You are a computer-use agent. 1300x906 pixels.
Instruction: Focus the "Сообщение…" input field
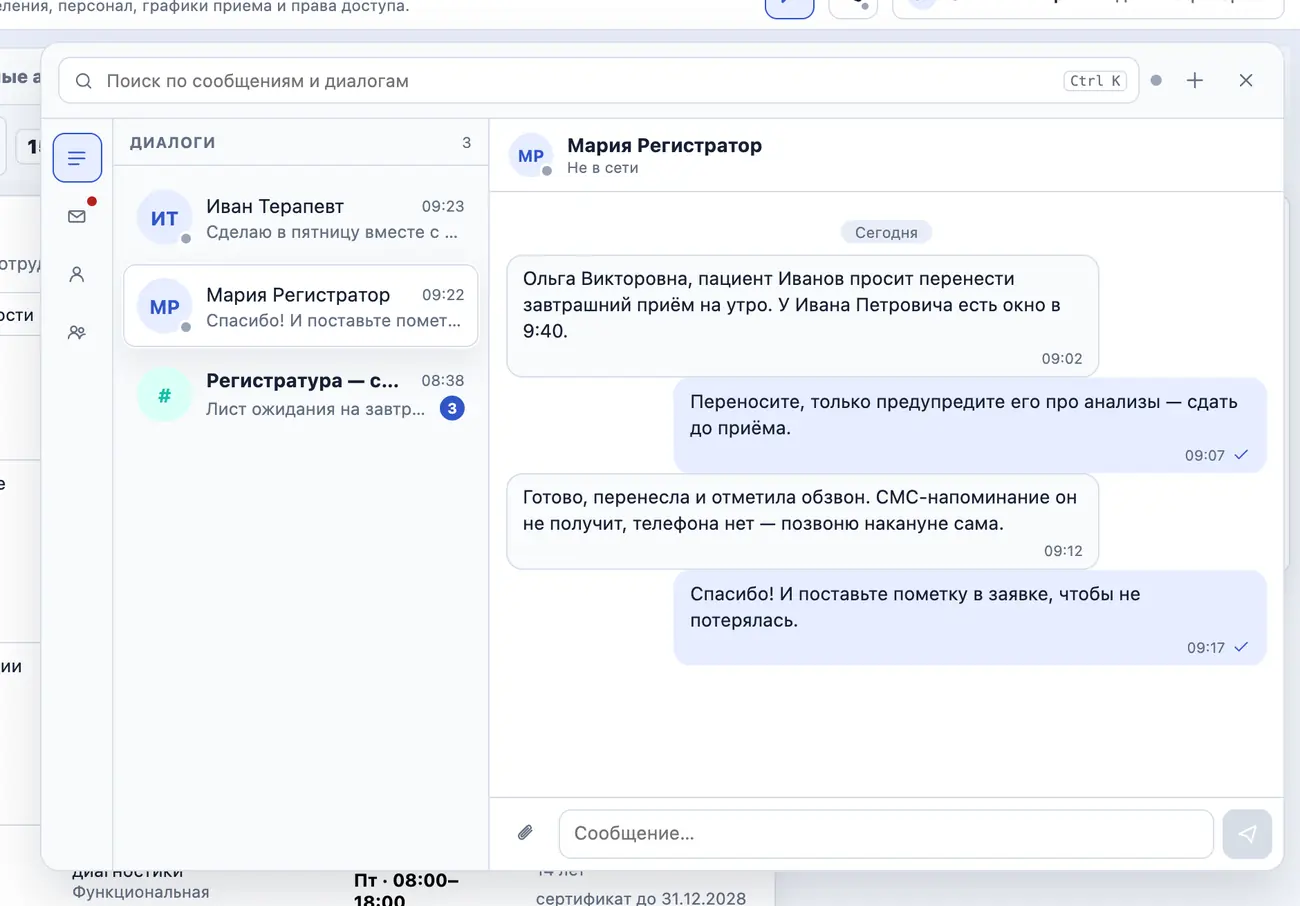(886, 834)
